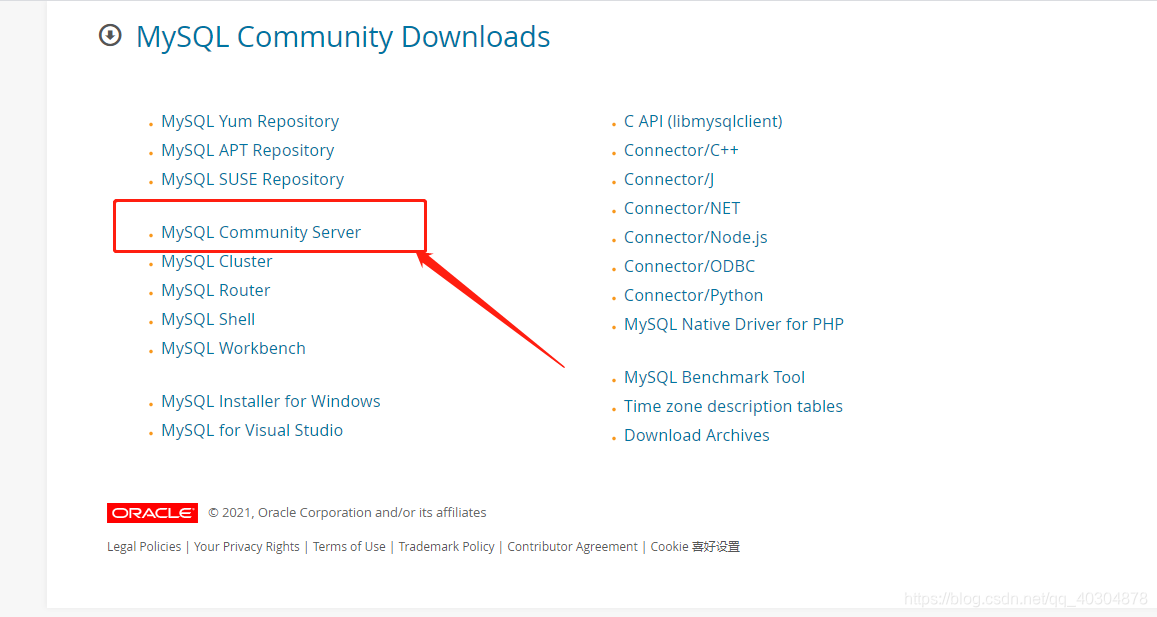Visit the Download Archives page

[697, 435]
